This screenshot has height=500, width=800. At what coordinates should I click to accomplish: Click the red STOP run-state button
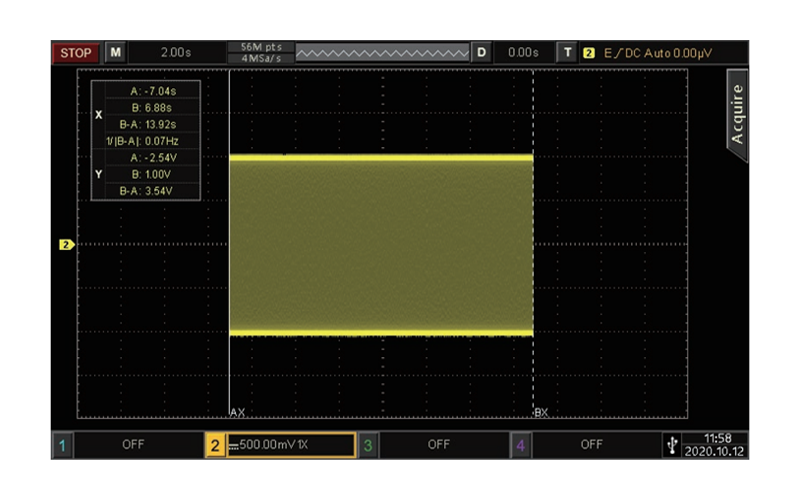pos(76,53)
